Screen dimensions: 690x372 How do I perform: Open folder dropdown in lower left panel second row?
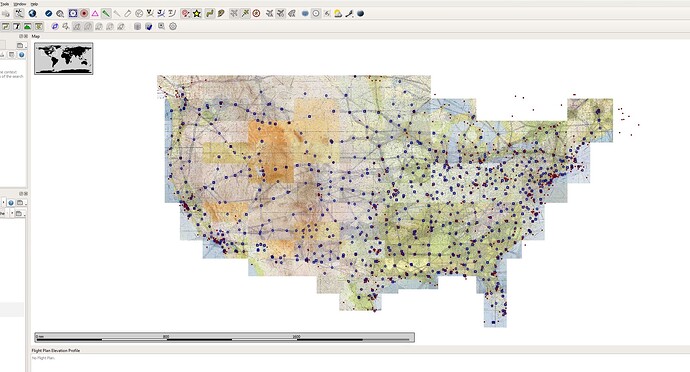coord(20,214)
